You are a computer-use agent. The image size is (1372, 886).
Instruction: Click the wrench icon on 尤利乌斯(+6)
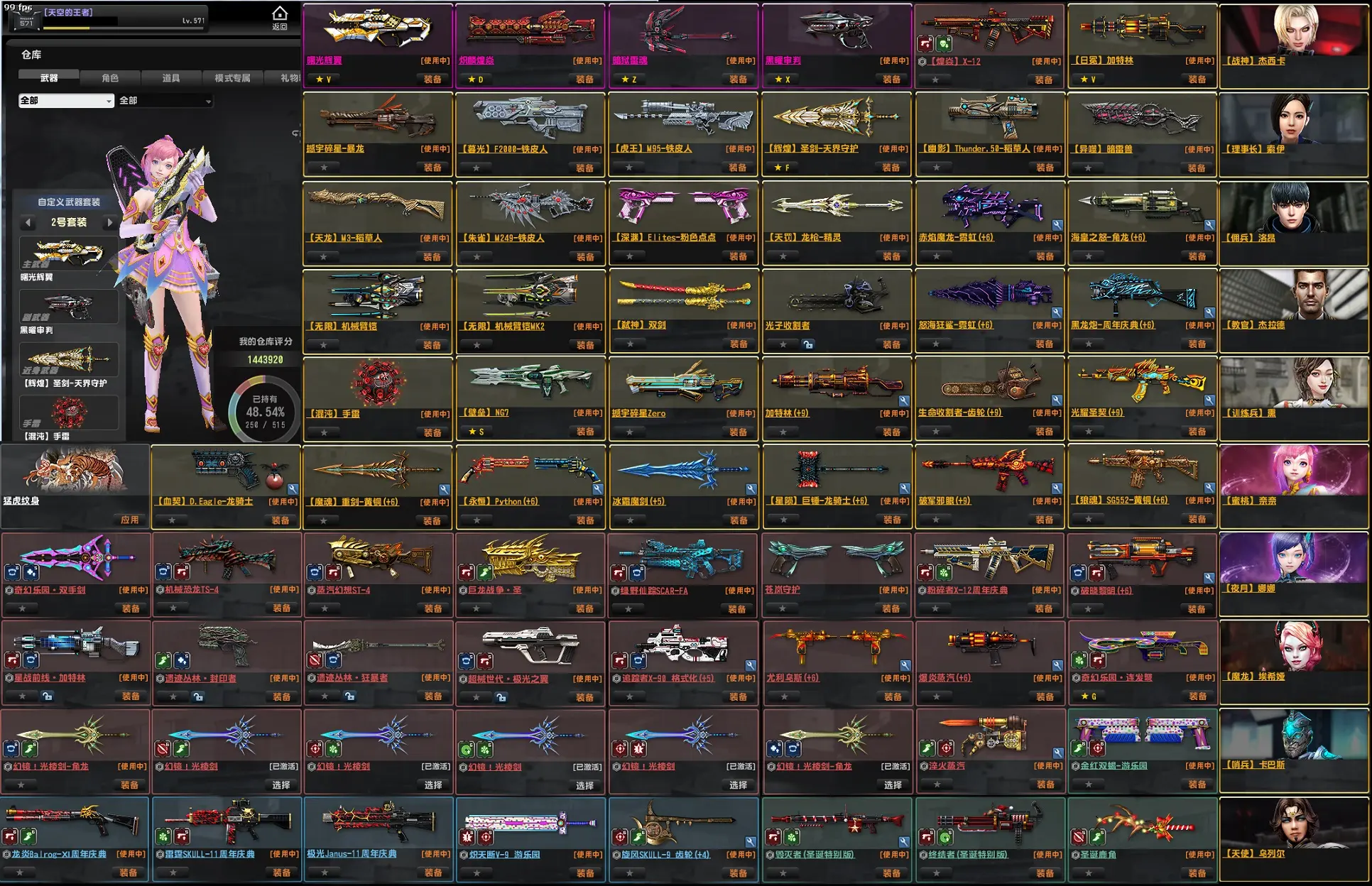(905, 666)
